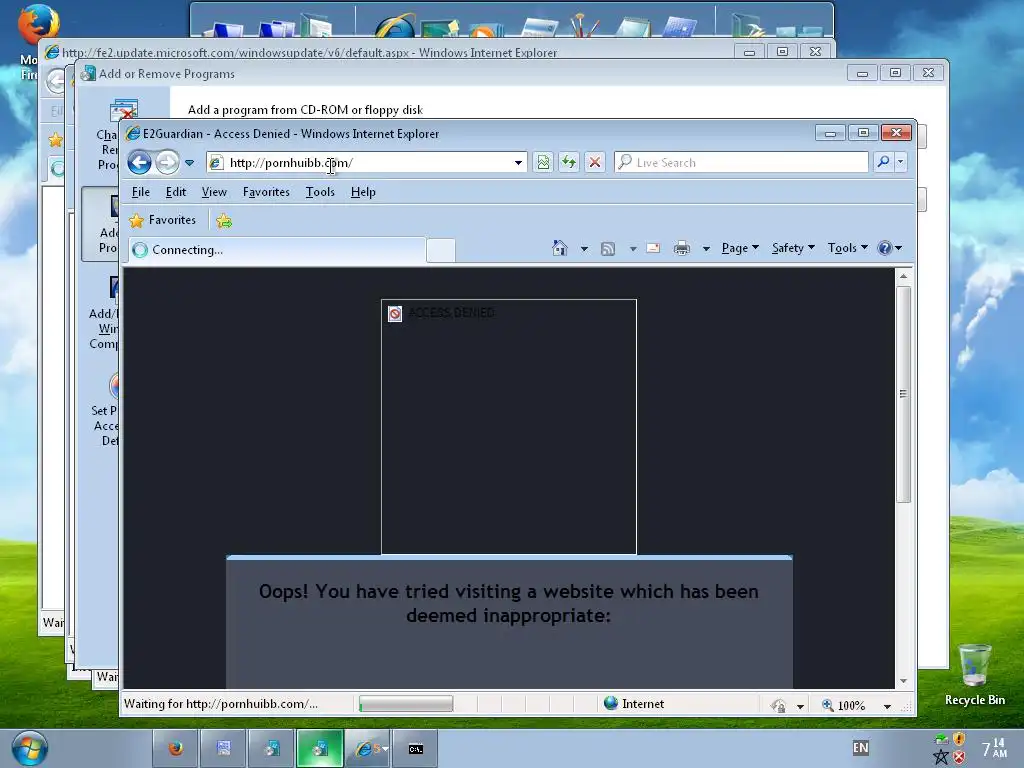The image size is (1024, 768).
Task: Click the 'Oops! You have tried visiting' message
Action: coord(509,603)
